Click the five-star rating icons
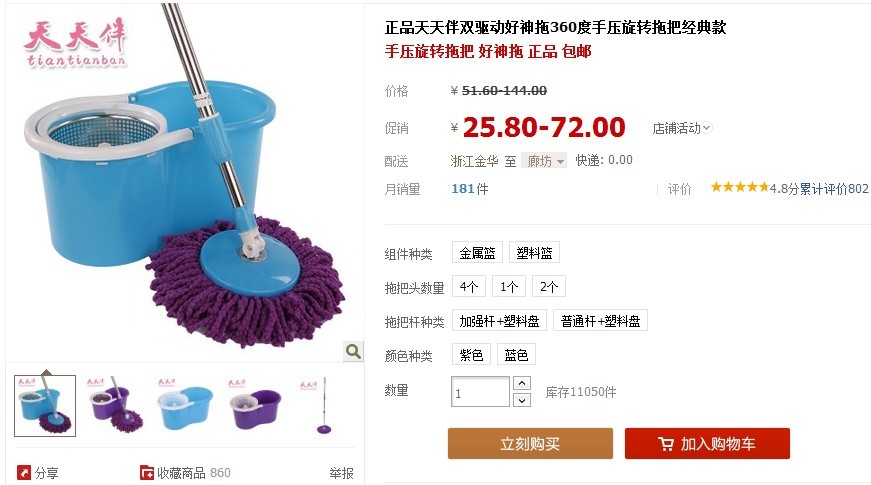871x485 pixels. (740, 187)
